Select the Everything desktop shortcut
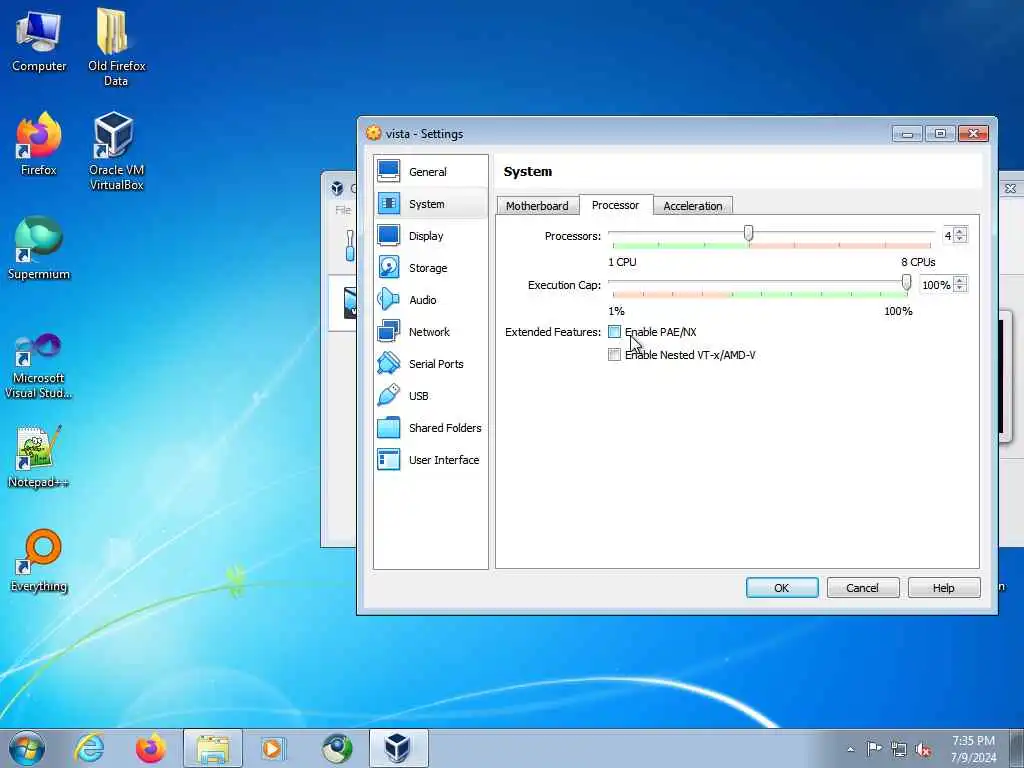The height and width of the screenshot is (768, 1024). point(39,560)
